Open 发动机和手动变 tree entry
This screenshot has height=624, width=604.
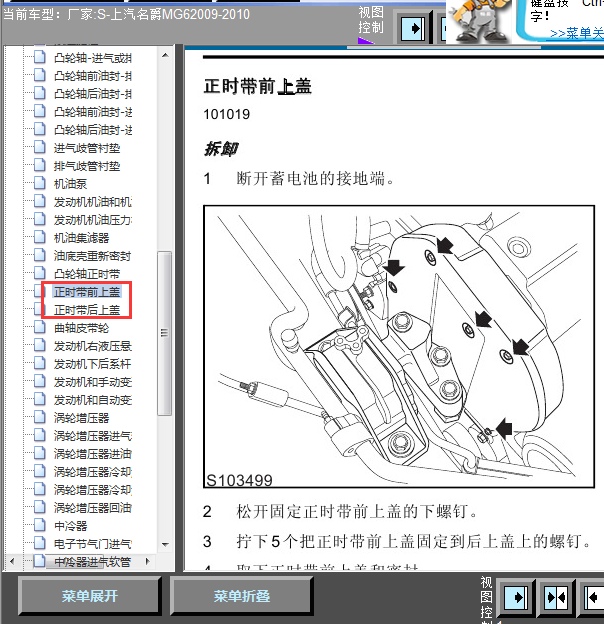(x=93, y=382)
